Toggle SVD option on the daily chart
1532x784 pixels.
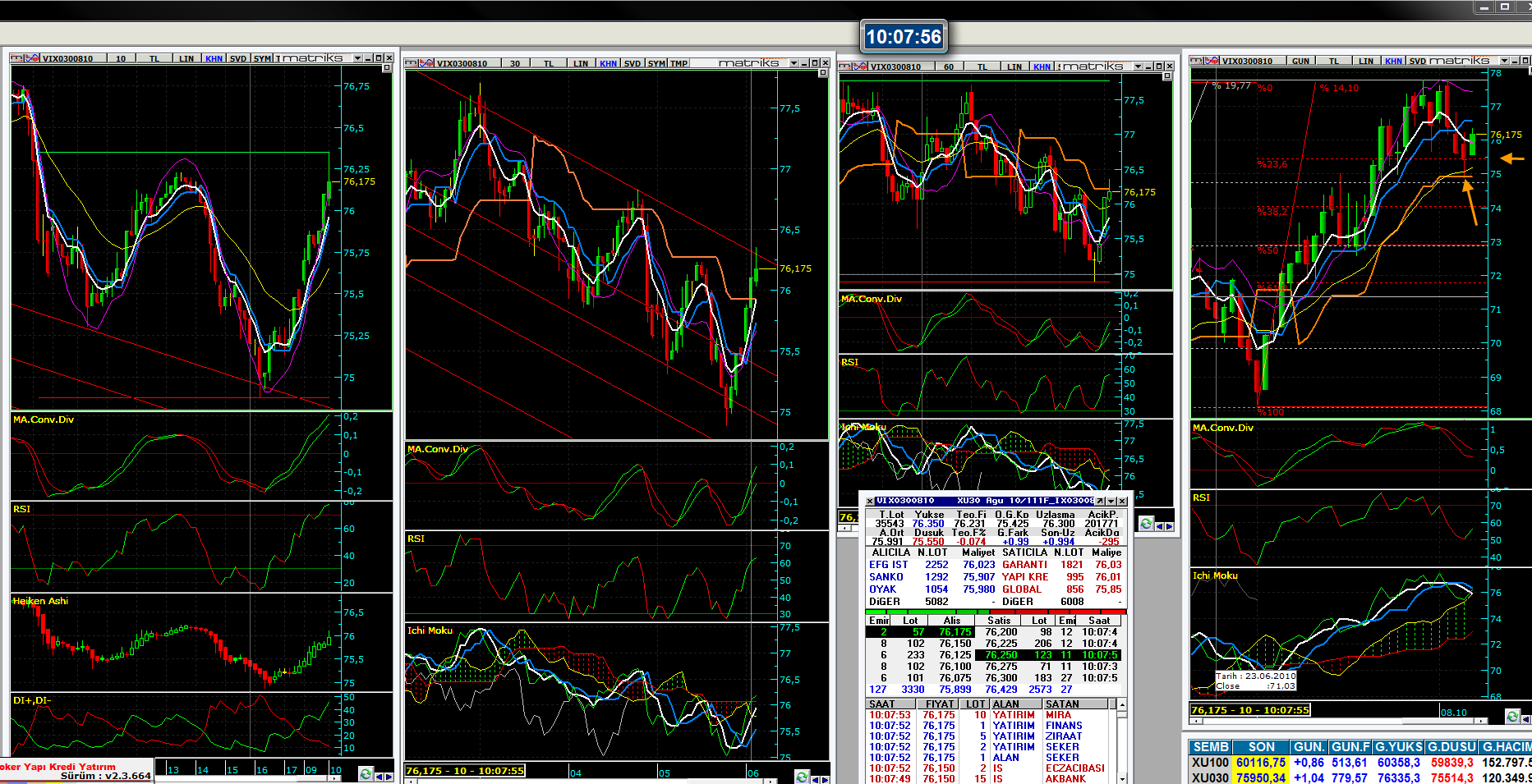point(1417,61)
